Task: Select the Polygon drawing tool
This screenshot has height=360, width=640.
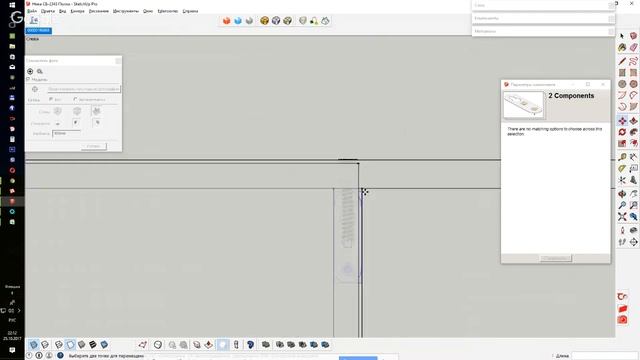Action: pos(633,84)
